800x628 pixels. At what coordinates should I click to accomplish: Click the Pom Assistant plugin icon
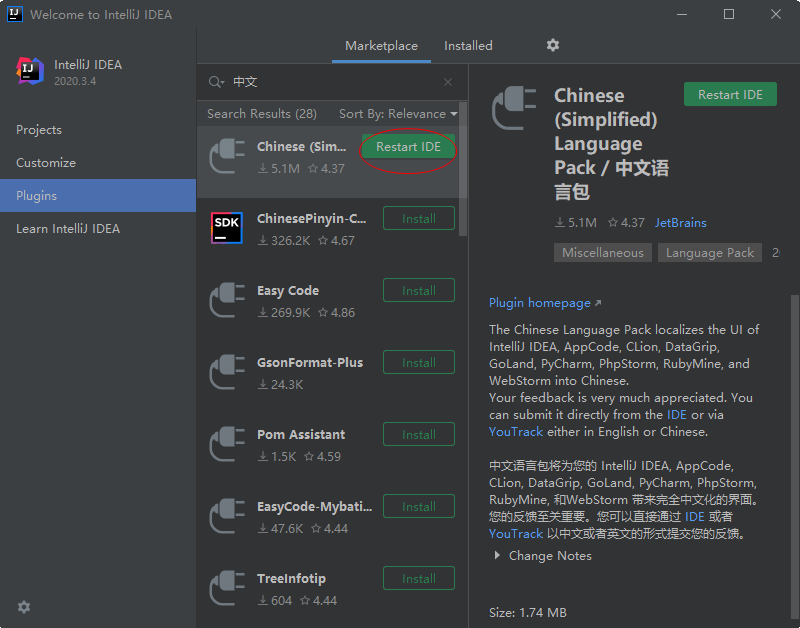(x=227, y=444)
